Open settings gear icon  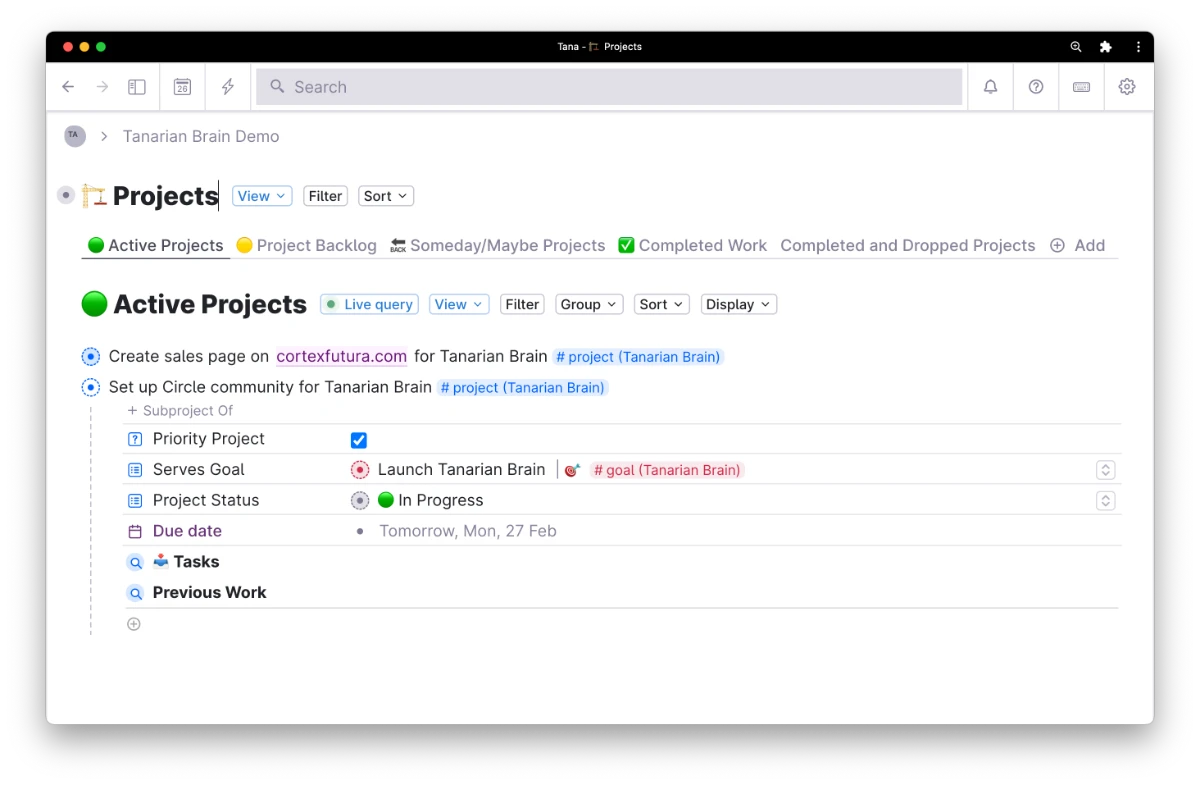point(1127,87)
